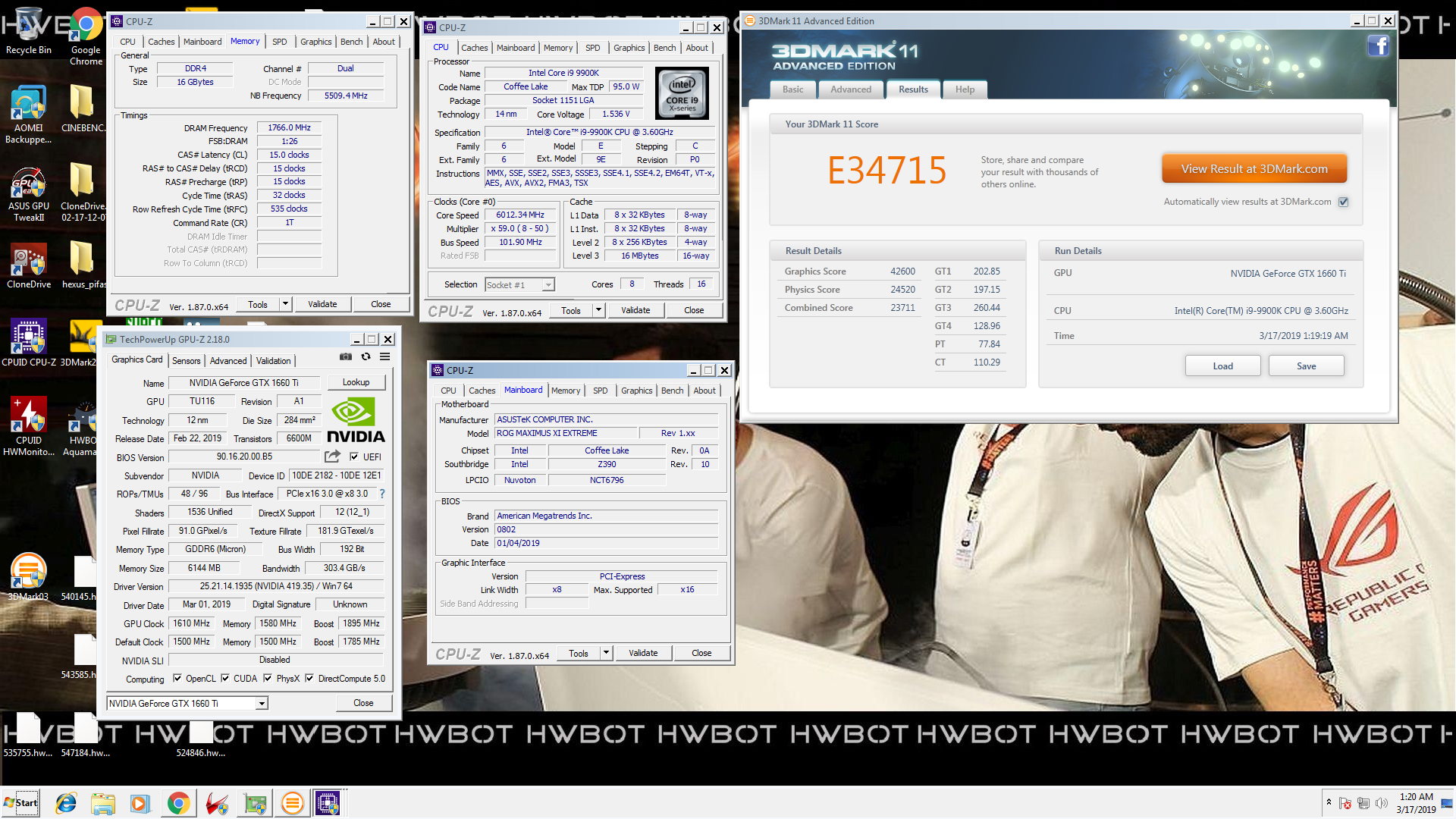Select CloneDrive desktop shortcut icon
1456x819 pixels.
tap(29, 265)
